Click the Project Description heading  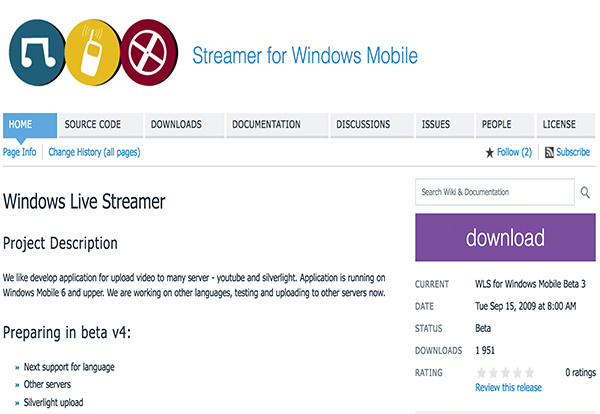[x=60, y=244]
